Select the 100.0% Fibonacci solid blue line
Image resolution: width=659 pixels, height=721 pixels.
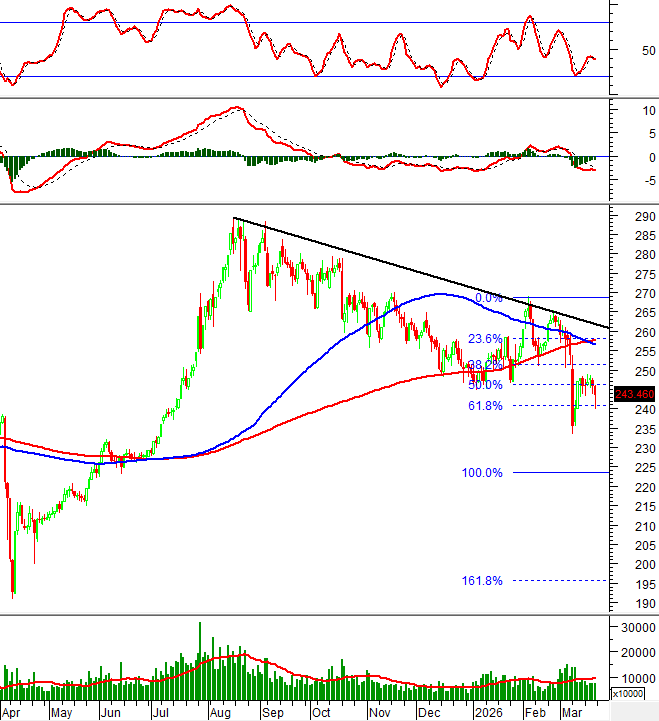(560, 472)
